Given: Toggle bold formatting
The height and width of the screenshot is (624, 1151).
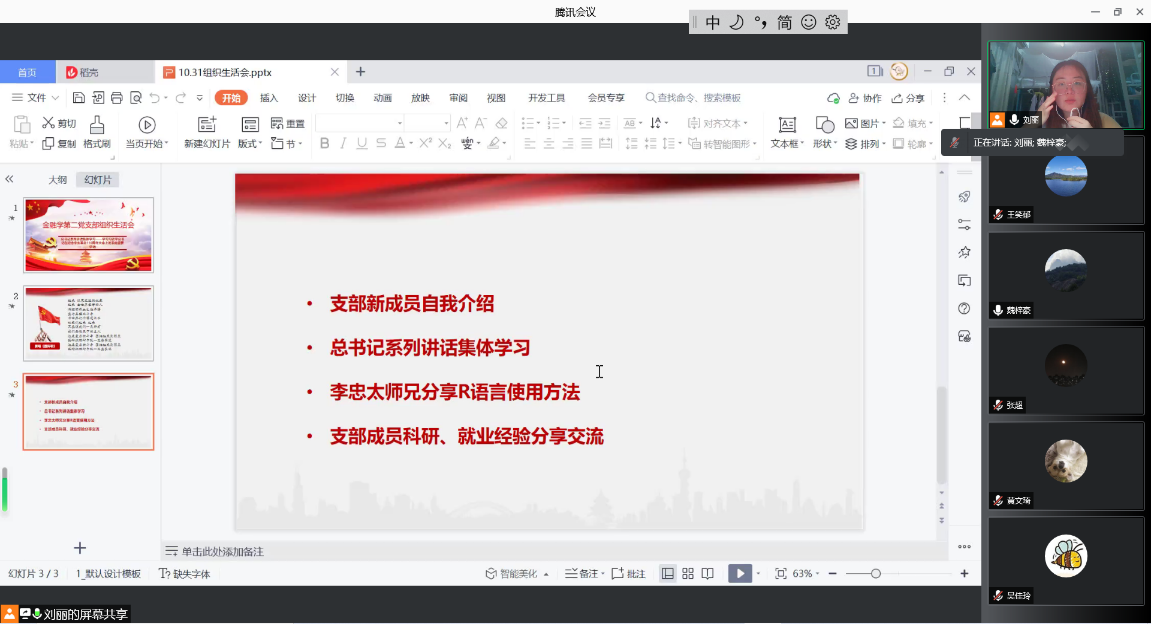Looking at the screenshot, I should (324, 144).
